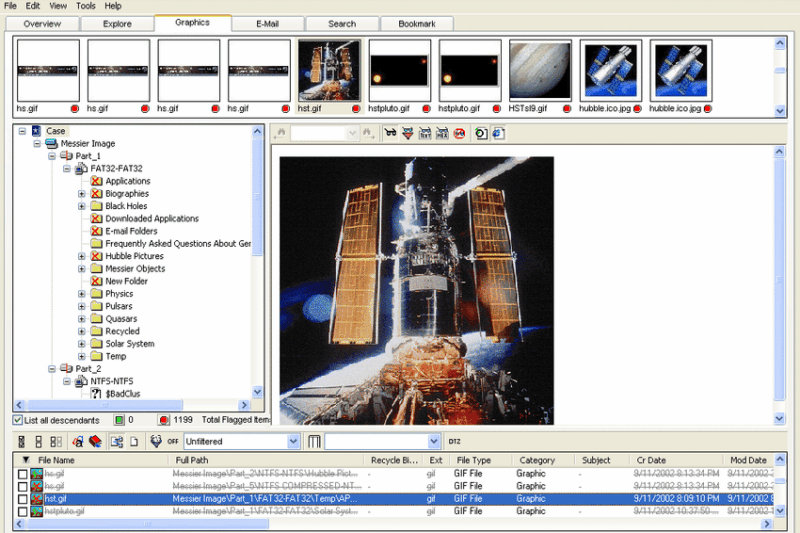Select the built-in viewer icon
The width and height of the screenshot is (800, 533).
[x=481, y=134]
